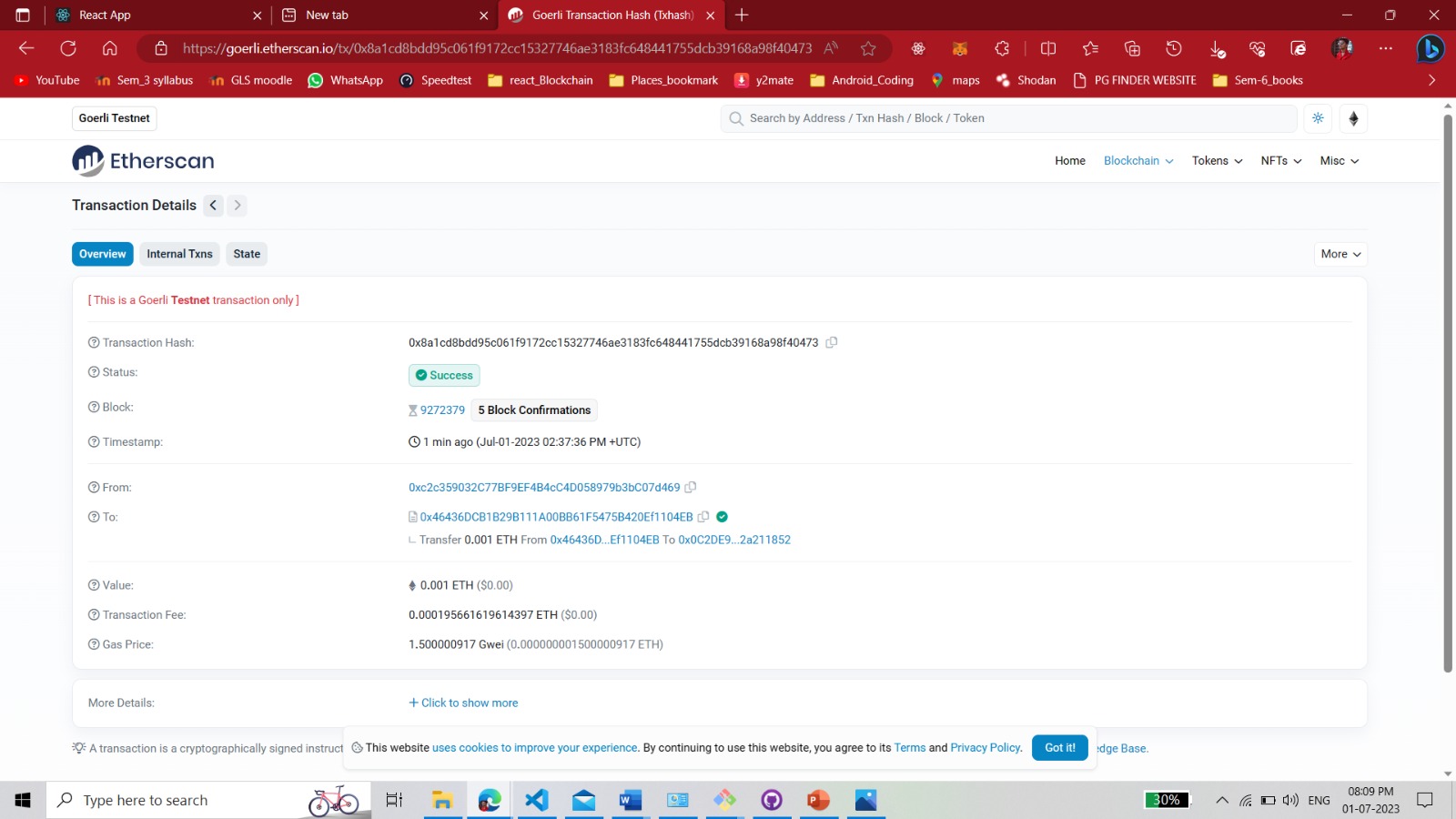
Task: Click the Etherscan logo
Action: coord(142,160)
